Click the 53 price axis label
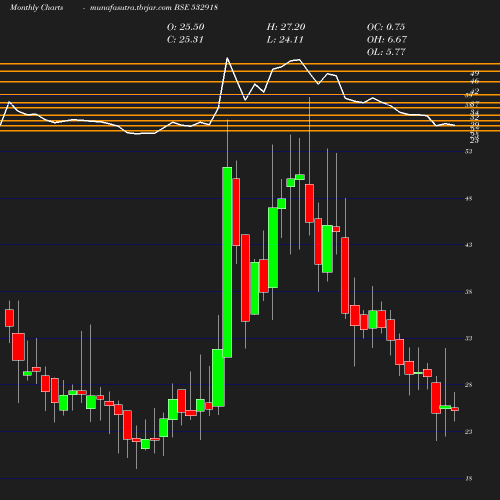The width and height of the screenshot is (500, 500). 469,151
